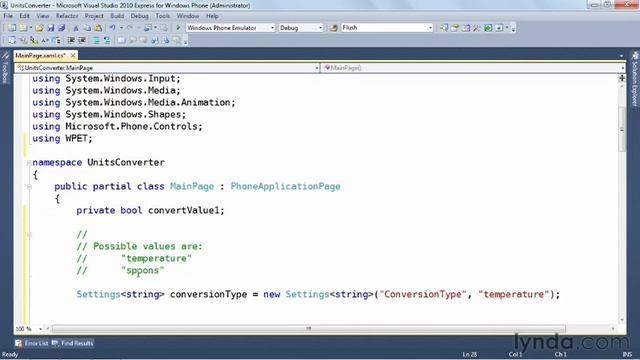Click the Paste icon in the toolbar

click(x=98, y=28)
